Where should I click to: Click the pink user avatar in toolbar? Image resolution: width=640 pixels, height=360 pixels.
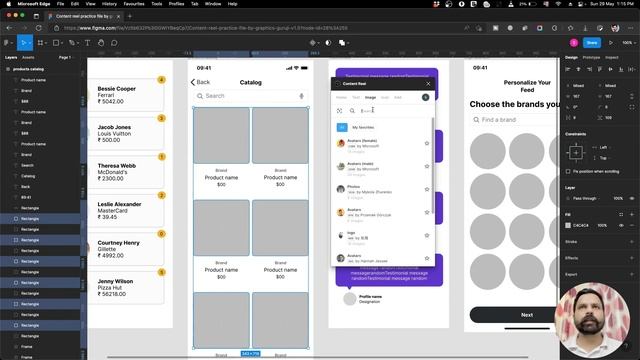coord(574,43)
